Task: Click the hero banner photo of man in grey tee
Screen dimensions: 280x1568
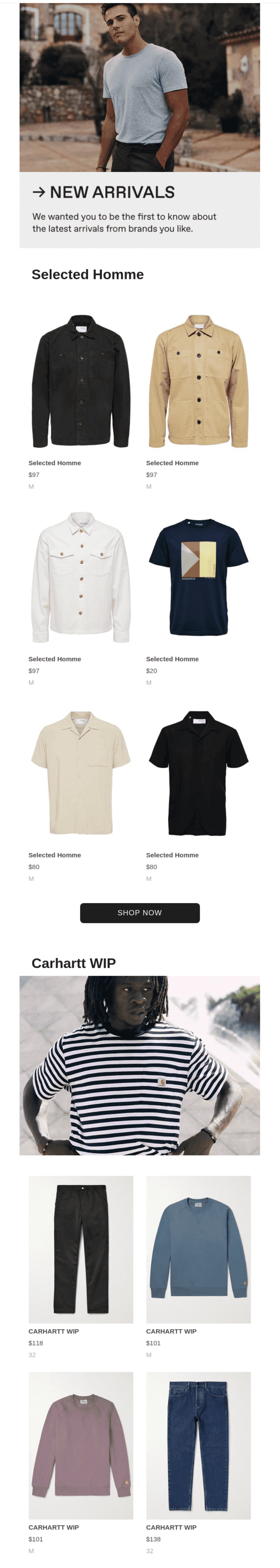Action: click(139, 87)
